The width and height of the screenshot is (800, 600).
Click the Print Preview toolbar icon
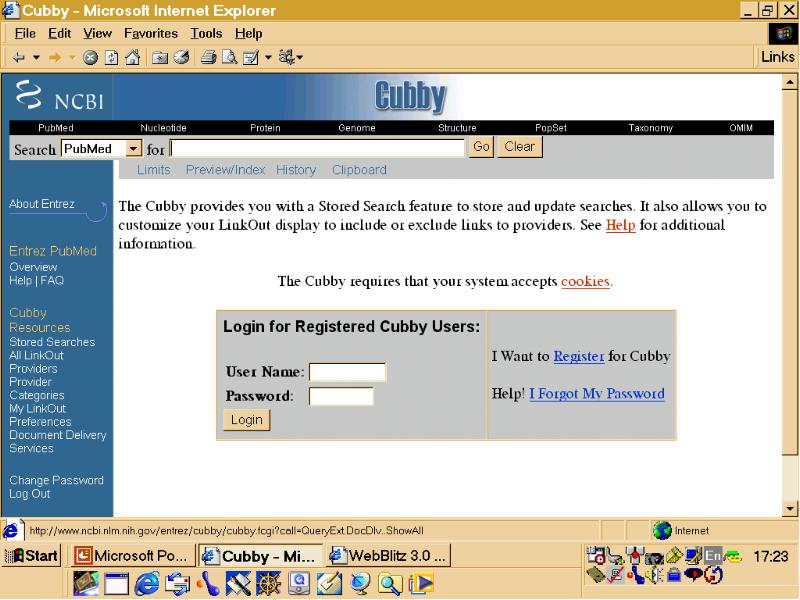(x=229, y=58)
